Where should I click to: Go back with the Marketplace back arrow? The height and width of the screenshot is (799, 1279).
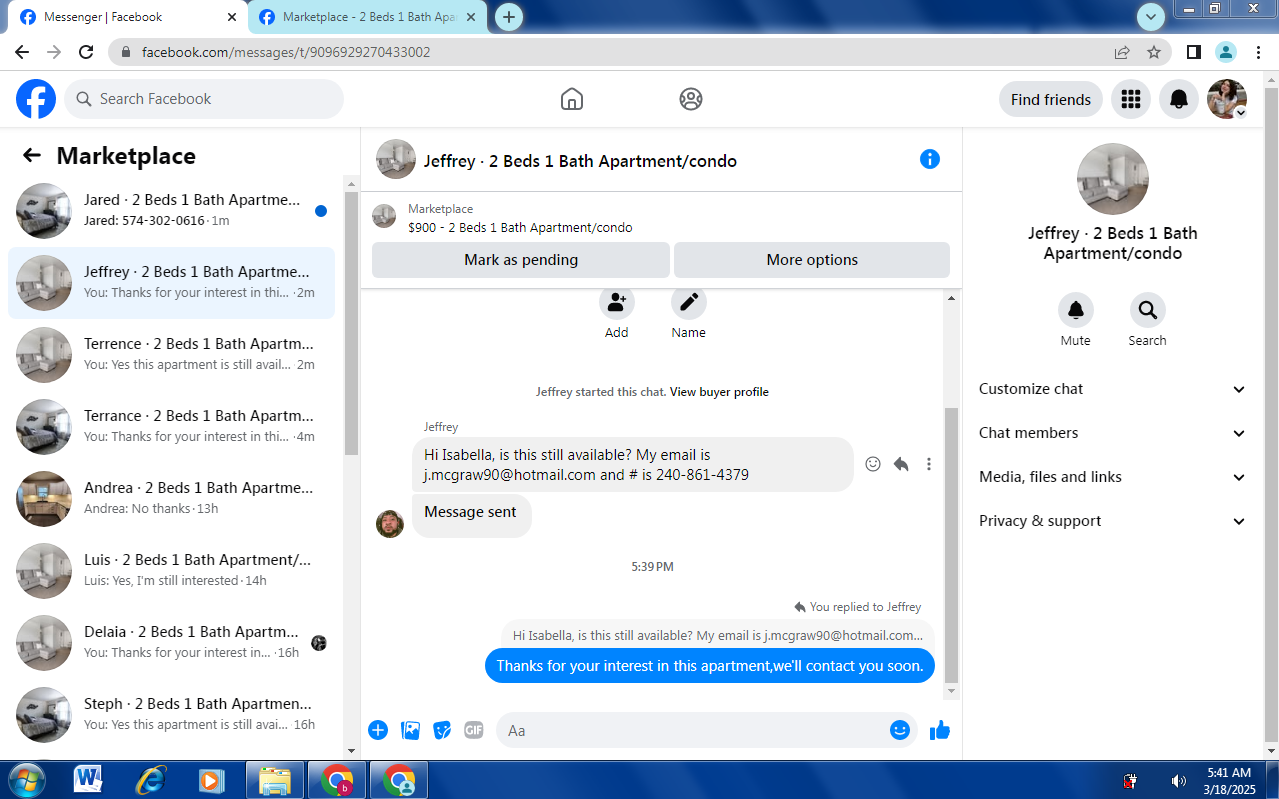pos(32,155)
